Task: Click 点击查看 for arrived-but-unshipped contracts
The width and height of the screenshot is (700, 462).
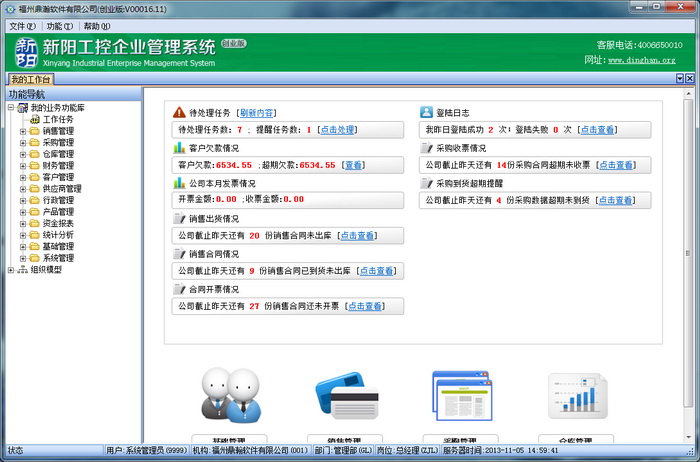Action: click(x=377, y=271)
